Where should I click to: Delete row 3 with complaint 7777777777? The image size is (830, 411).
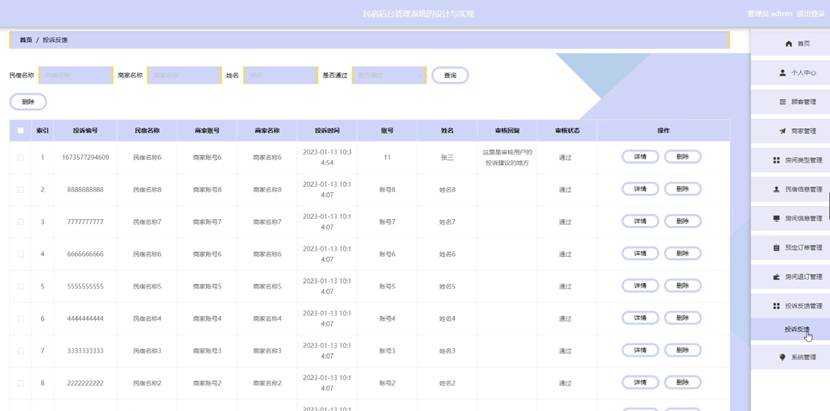[x=683, y=221]
